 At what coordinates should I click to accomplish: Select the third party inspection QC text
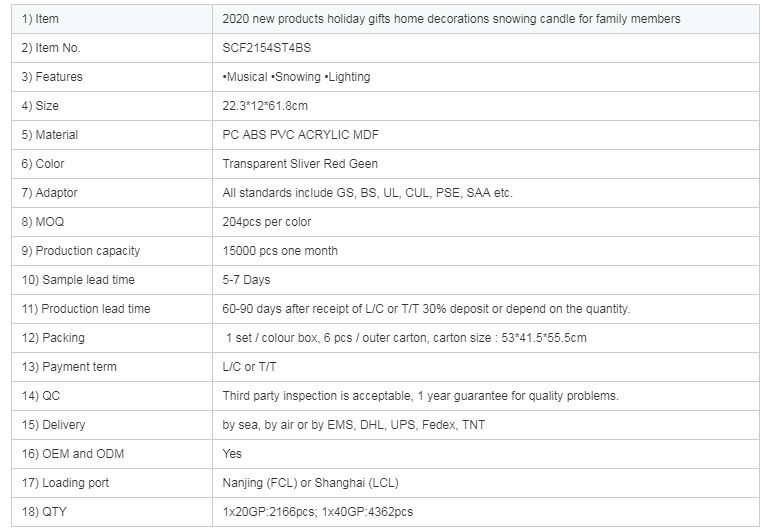click(x=420, y=396)
